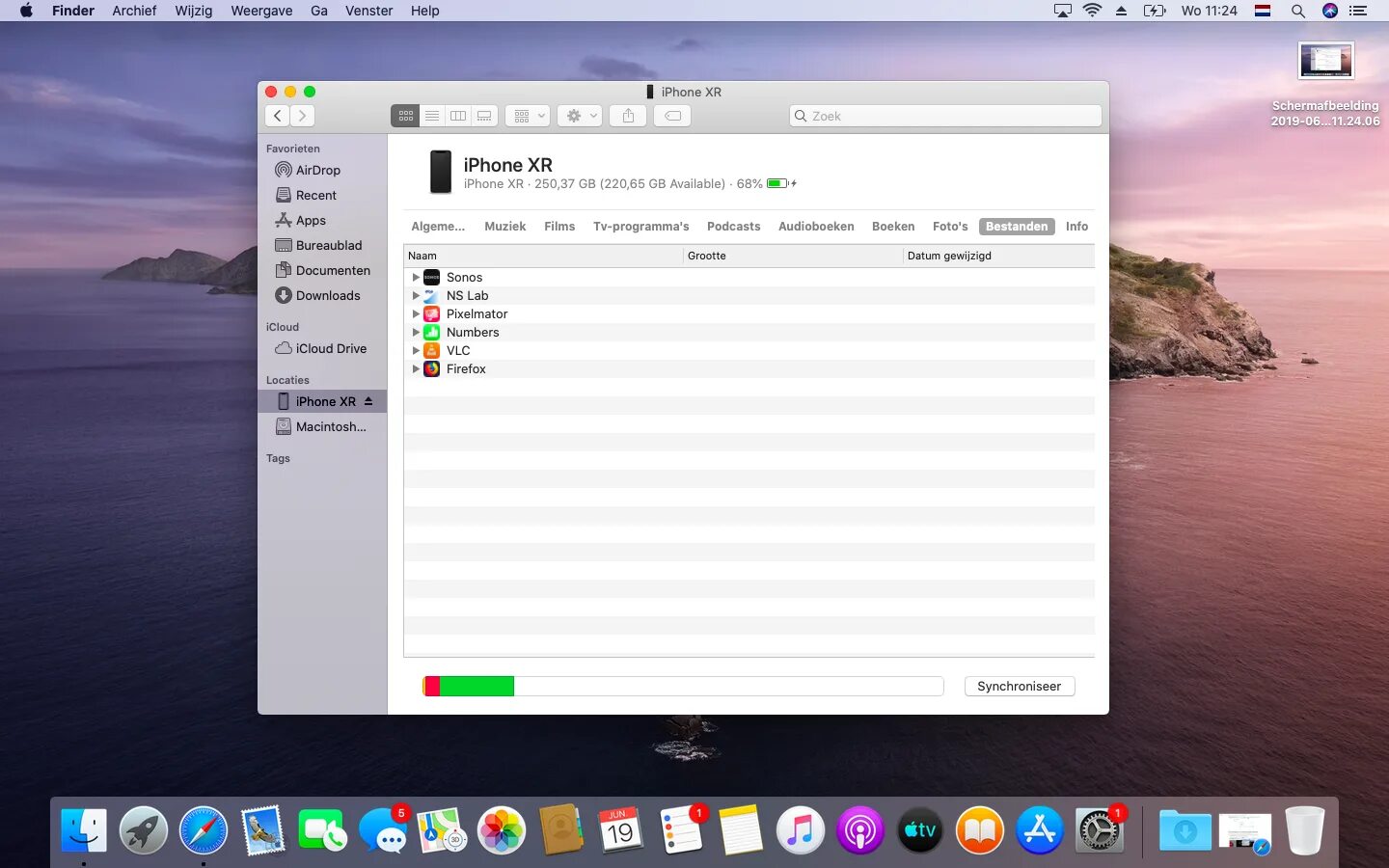Switch to the Podcasts tab
The height and width of the screenshot is (868, 1389).
tap(734, 227)
